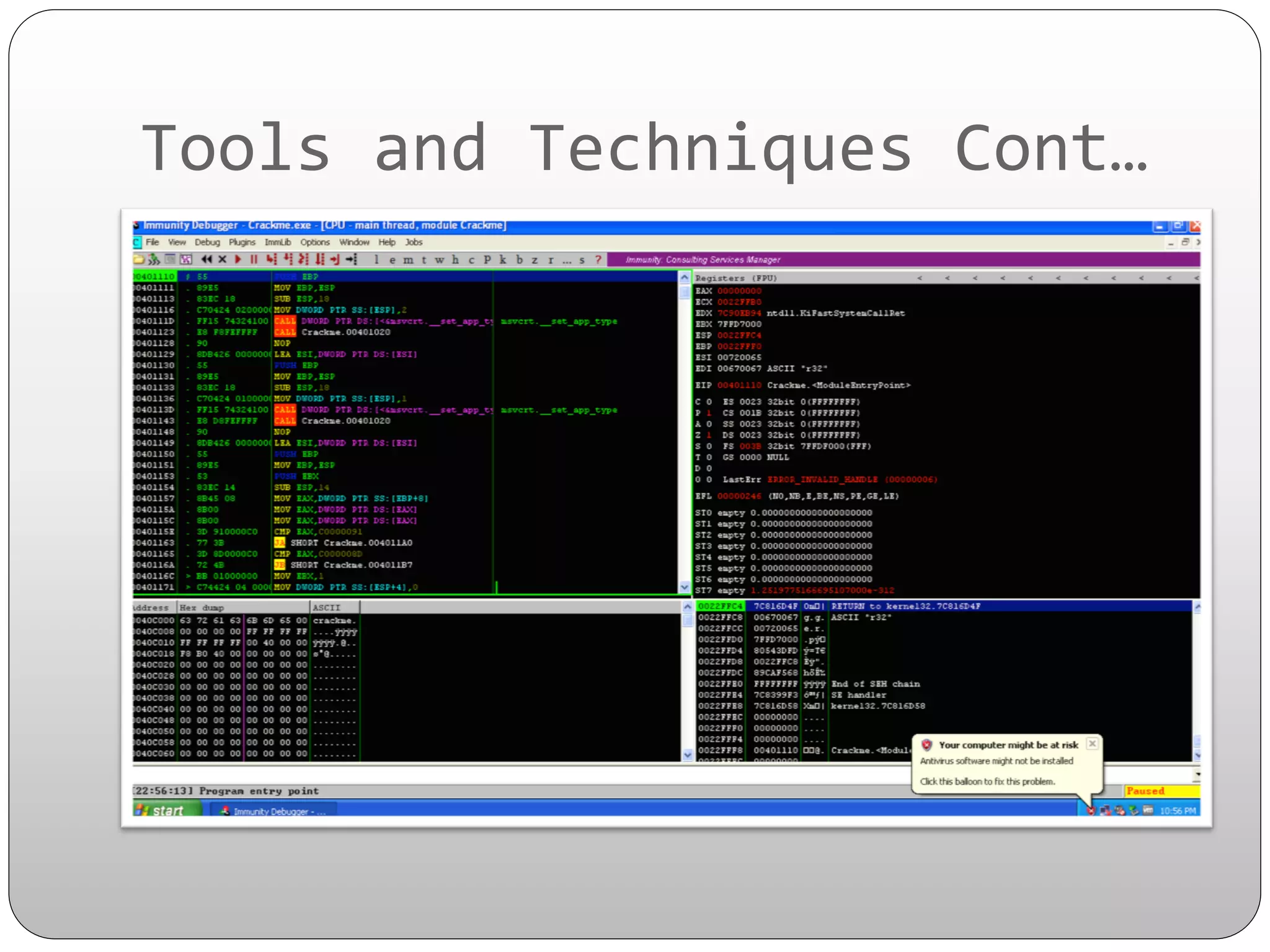Click Execute till return toolbar icon

pyautogui.click(x=335, y=260)
